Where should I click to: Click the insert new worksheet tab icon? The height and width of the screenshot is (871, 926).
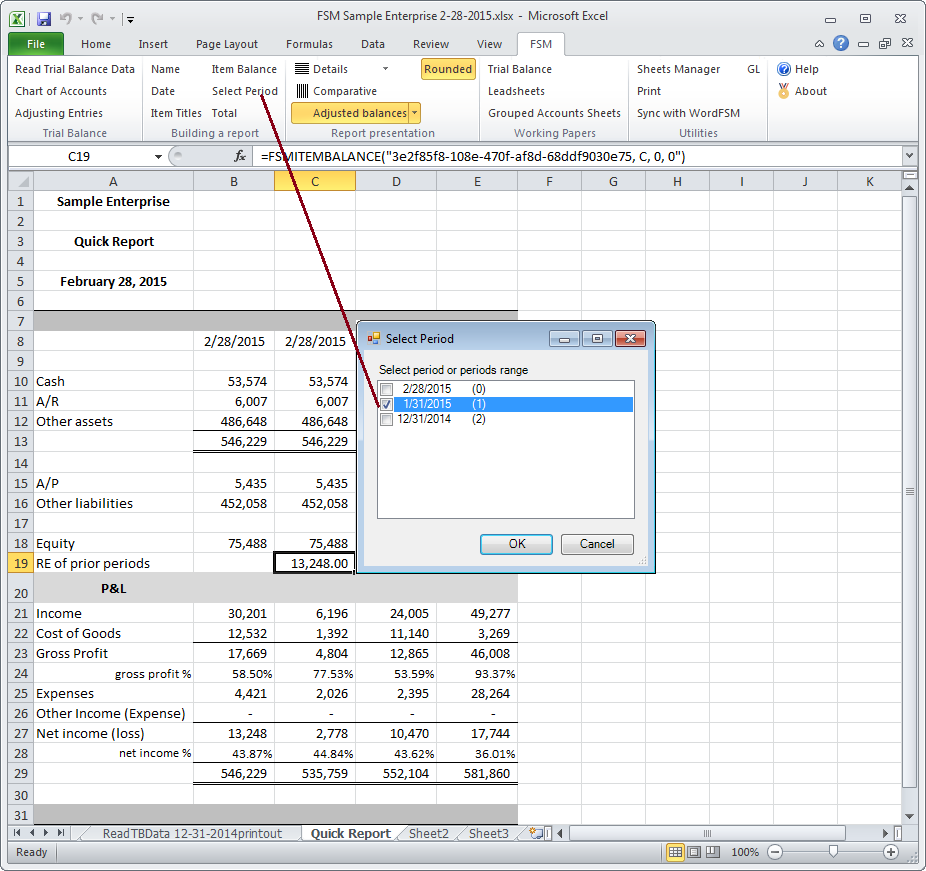click(536, 833)
